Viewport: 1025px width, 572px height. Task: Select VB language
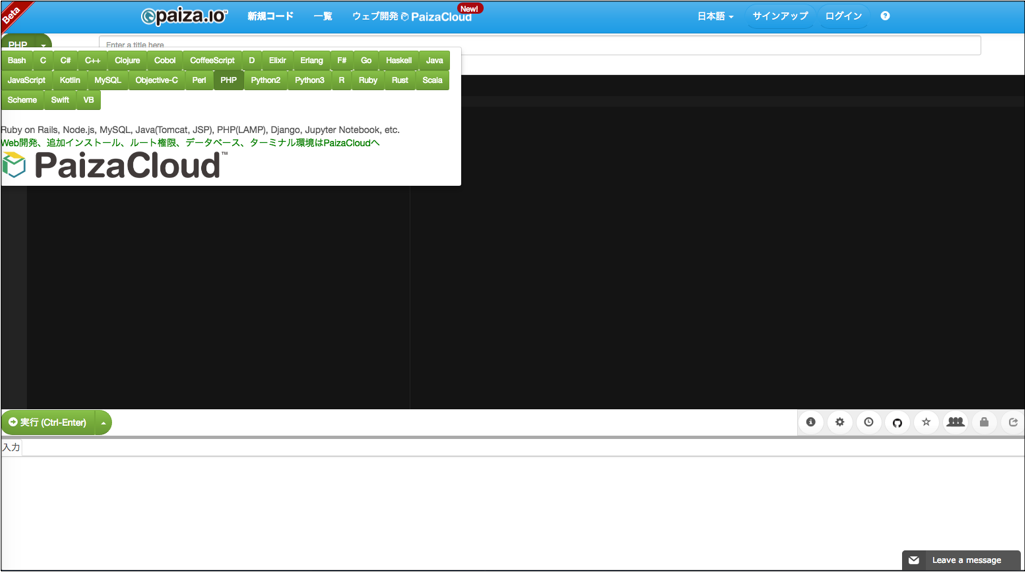(89, 100)
